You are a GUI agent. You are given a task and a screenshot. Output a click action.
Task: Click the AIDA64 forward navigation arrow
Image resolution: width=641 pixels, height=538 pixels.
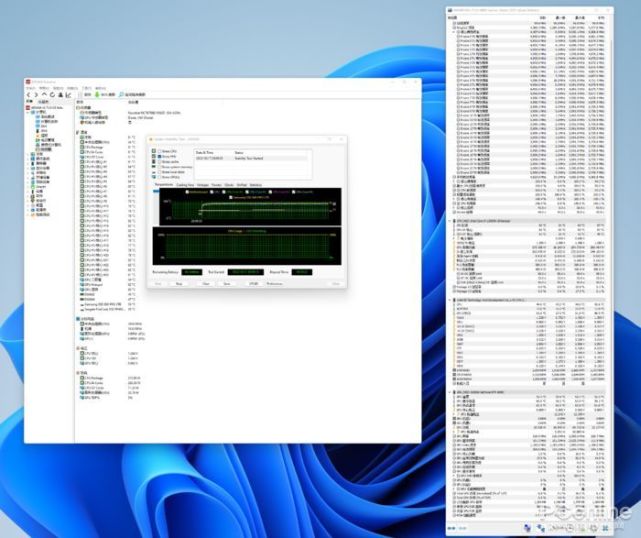[x=37, y=94]
